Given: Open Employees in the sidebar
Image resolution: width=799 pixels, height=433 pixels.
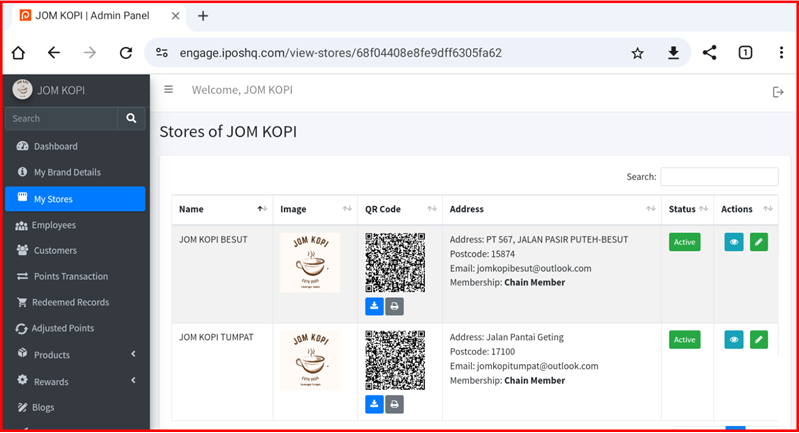Looking at the screenshot, I should click(x=55, y=225).
